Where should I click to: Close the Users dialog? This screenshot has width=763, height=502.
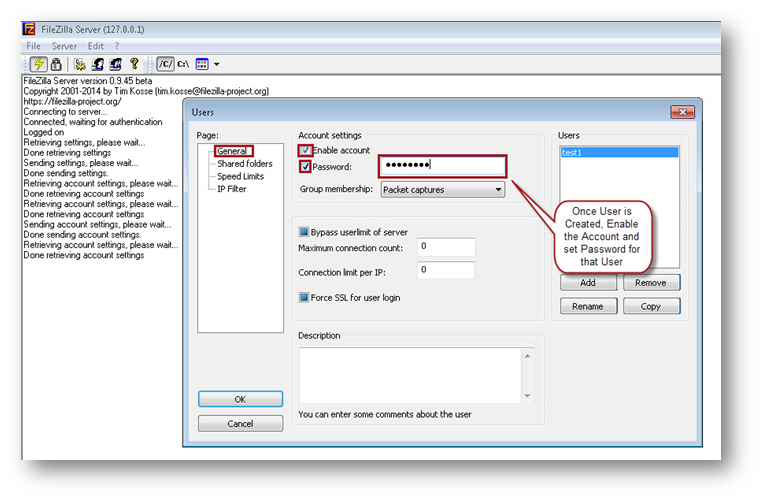(682, 112)
